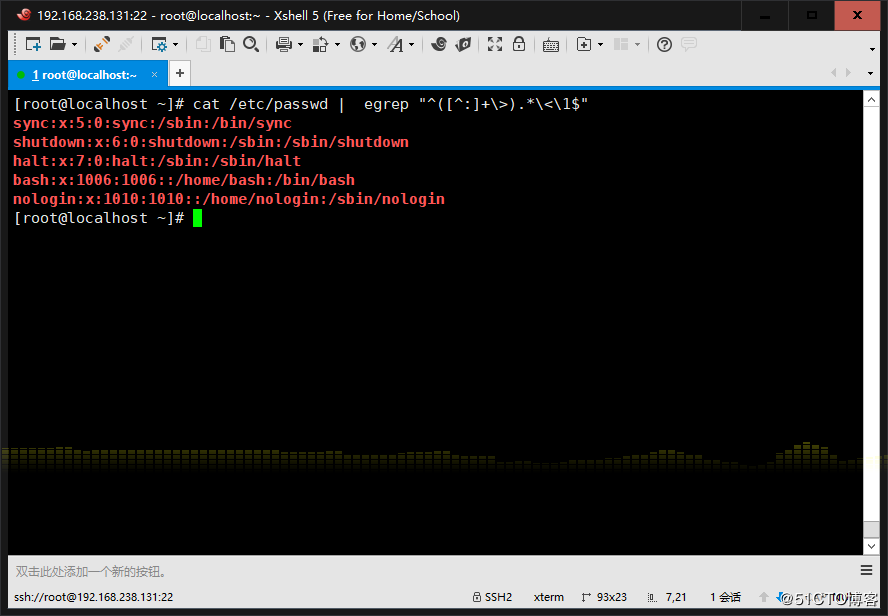Click the tab list dropdown arrow at right
Viewport: 888px width, 616px height.
(870, 74)
